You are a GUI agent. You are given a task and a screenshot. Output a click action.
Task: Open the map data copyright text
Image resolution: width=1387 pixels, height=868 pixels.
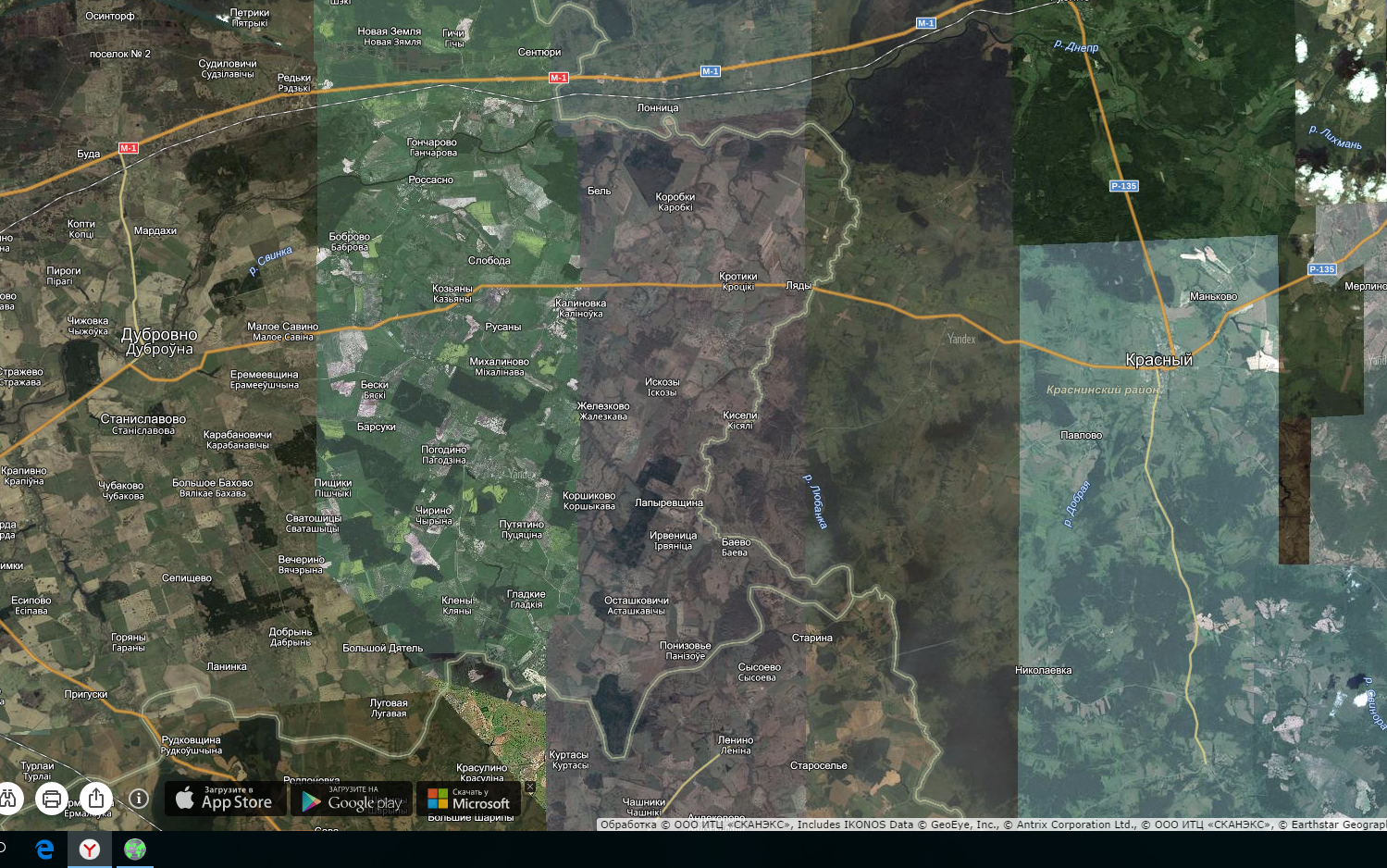point(992,825)
